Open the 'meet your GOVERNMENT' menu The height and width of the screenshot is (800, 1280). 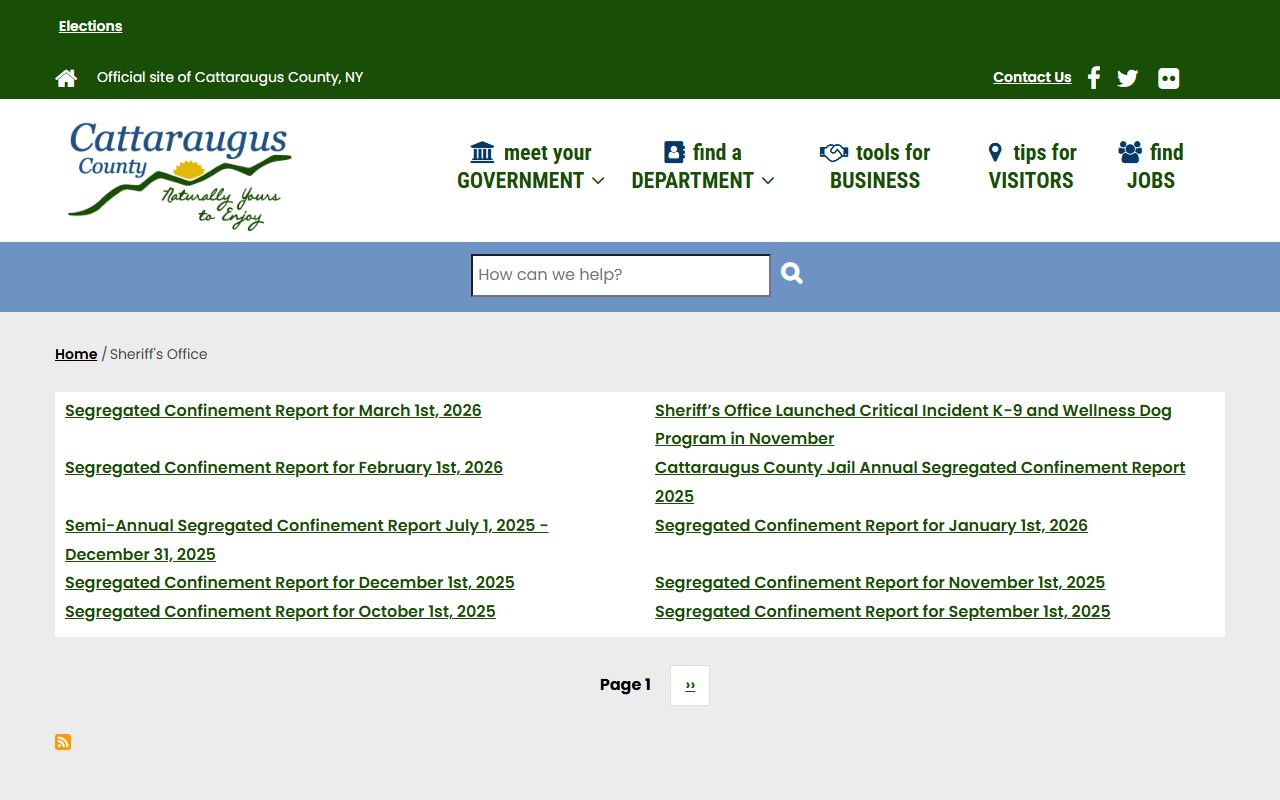coord(530,166)
